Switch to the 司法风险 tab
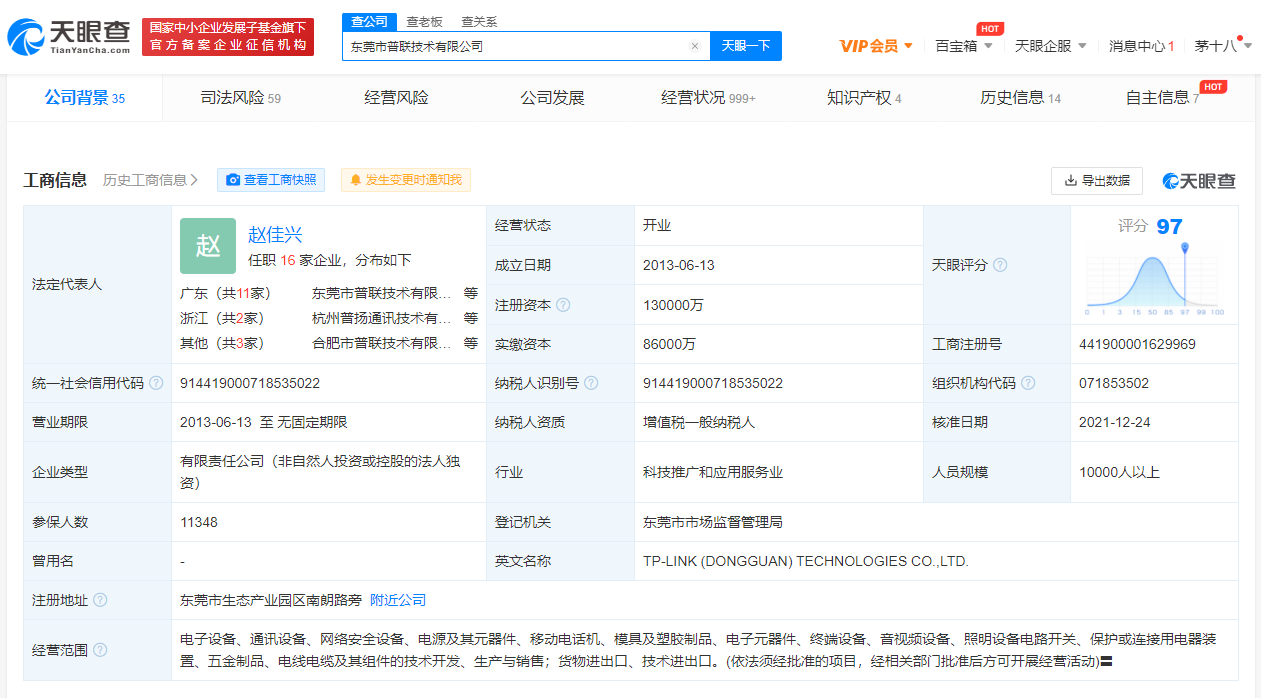 pos(240,98)
